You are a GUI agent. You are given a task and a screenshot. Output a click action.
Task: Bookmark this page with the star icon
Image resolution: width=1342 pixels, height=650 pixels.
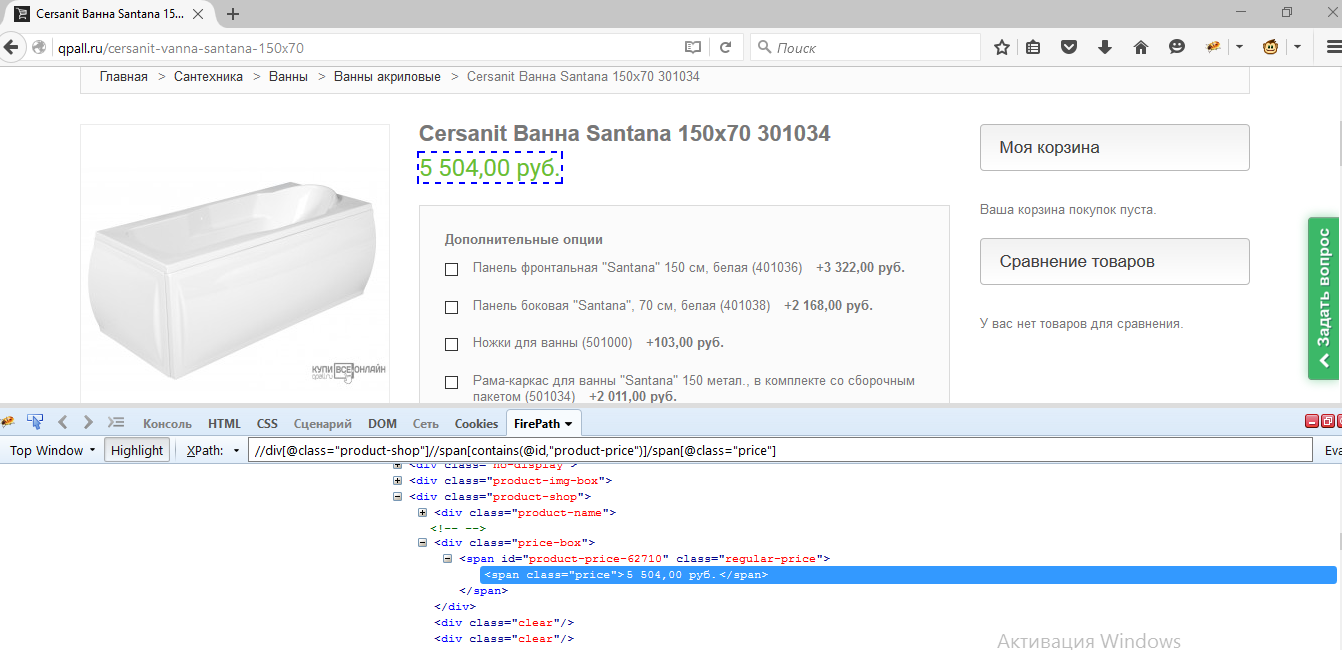1002,47
